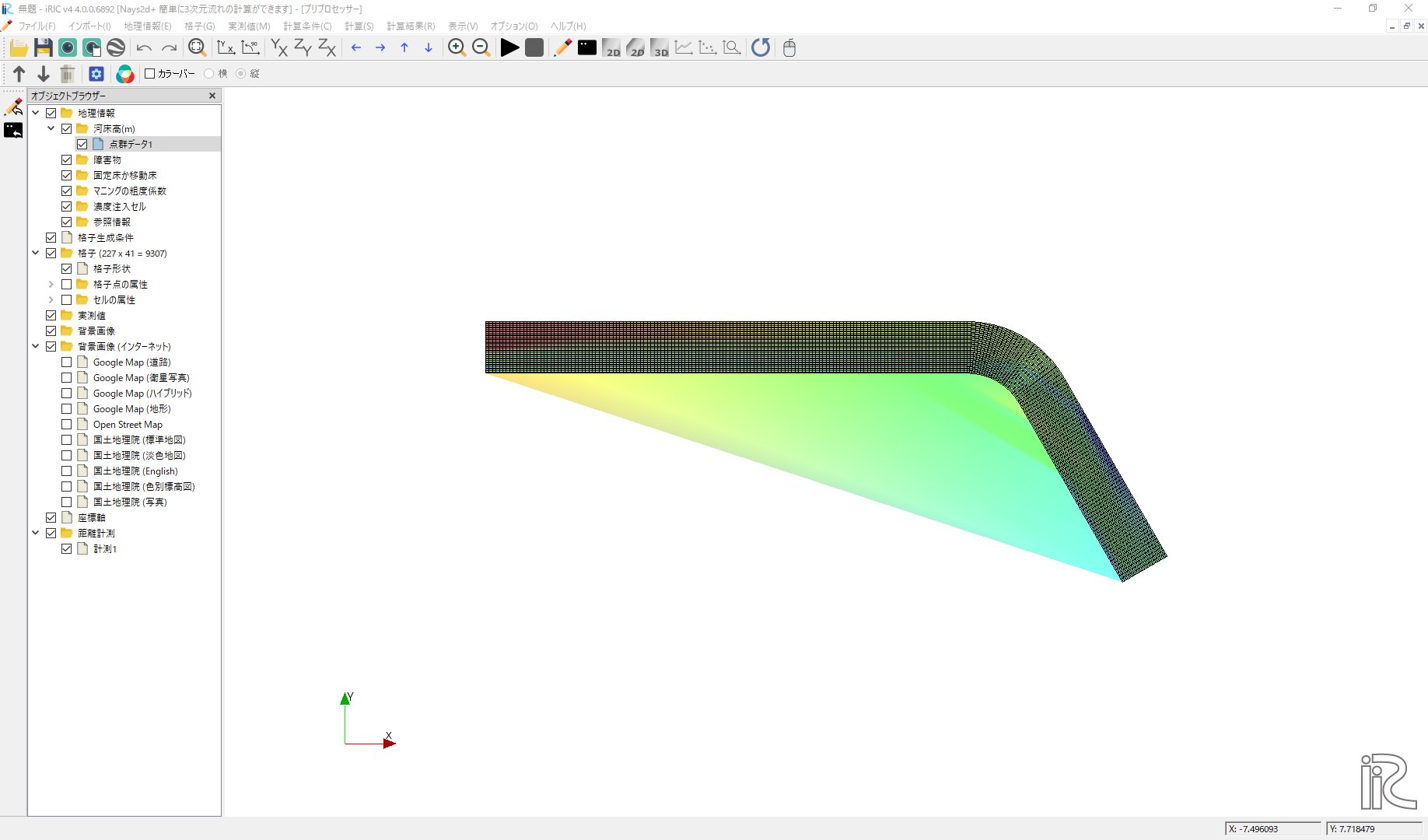Image resolution: width=1428 pixels, height=840 pixels.
Task: Click the Save project icon
Action: pyautogui.click(x=43, y=48)
